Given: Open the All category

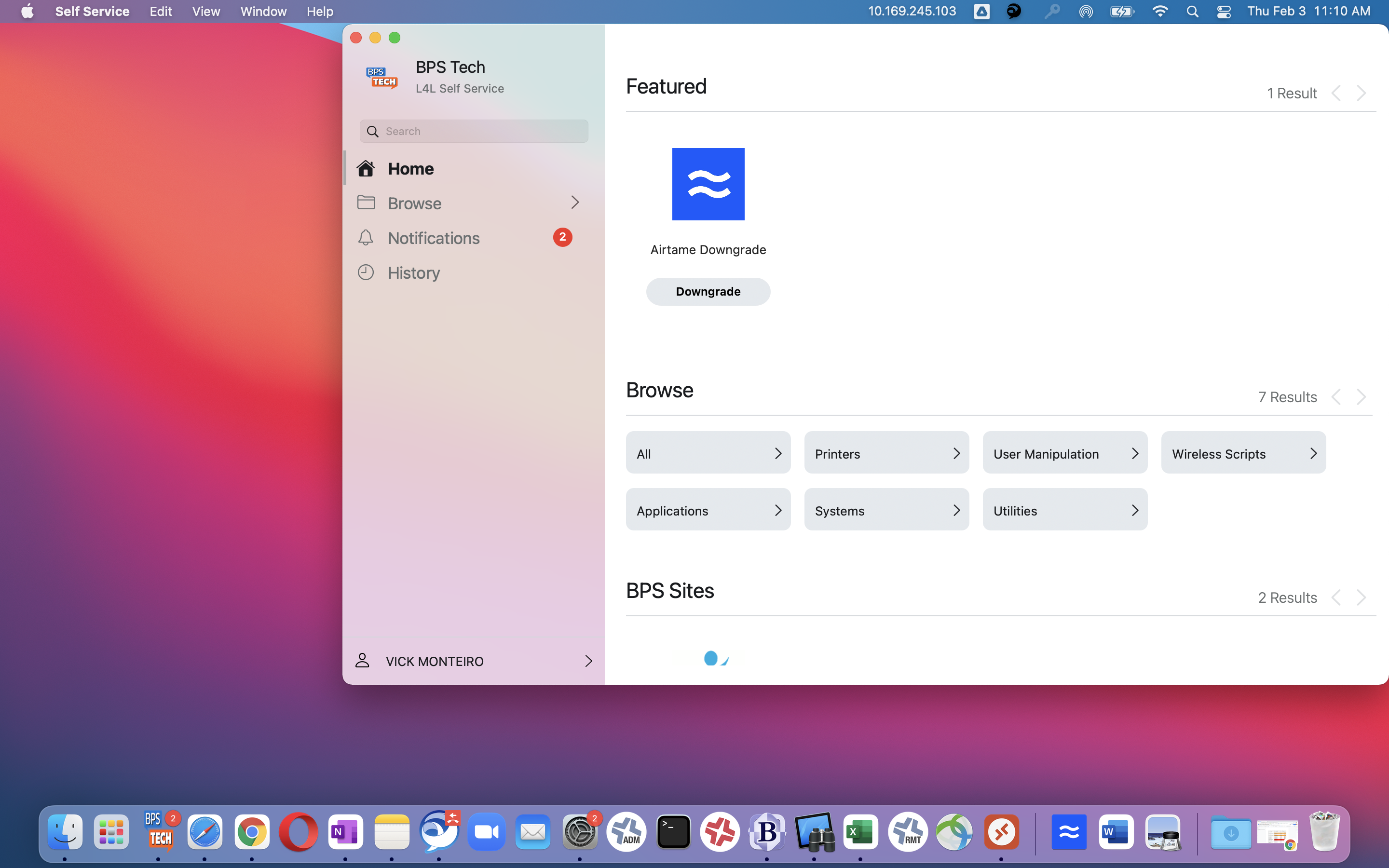Looking at the screenshot, I should (x=708, y=453).
